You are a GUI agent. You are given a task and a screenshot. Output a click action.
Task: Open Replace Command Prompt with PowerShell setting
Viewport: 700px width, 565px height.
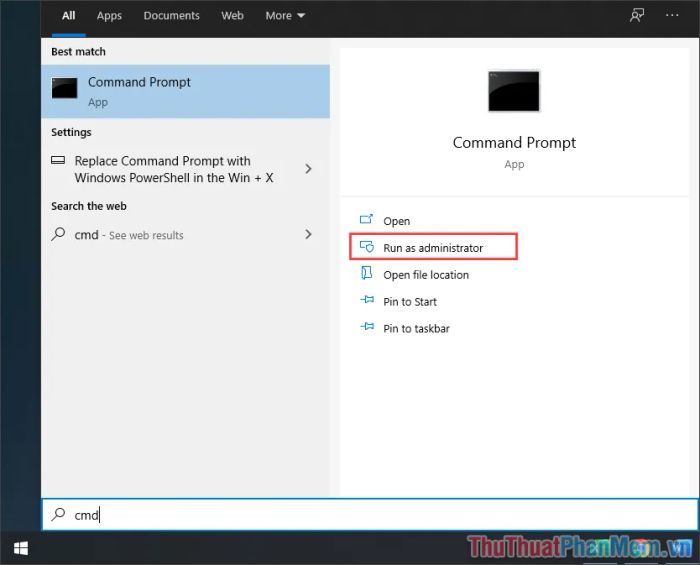pos(174,169)
